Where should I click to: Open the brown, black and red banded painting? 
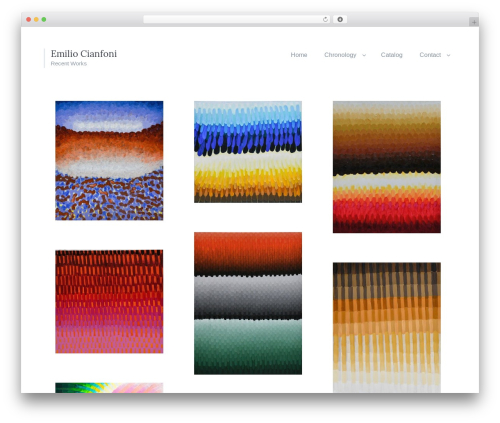[387, 167]
